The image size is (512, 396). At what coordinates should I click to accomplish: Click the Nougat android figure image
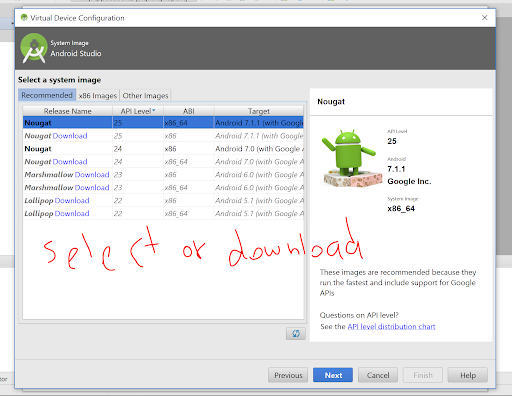352,158
